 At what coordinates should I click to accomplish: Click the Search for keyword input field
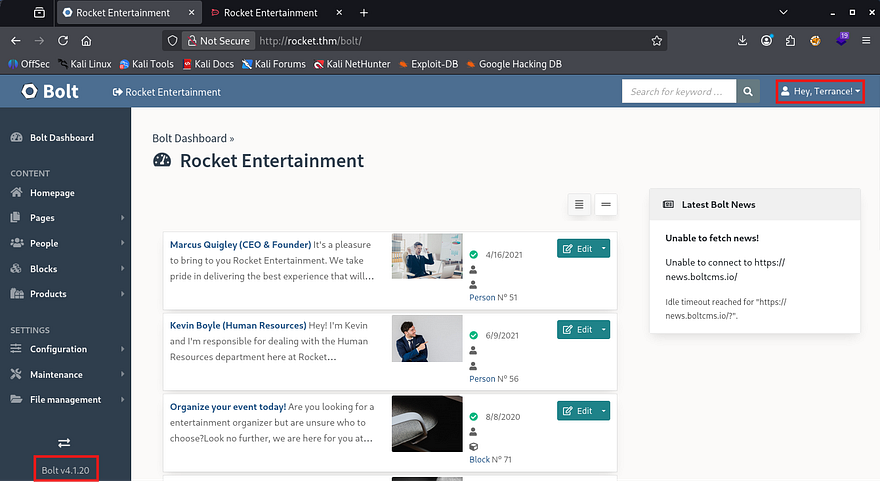tap(678, 92)
